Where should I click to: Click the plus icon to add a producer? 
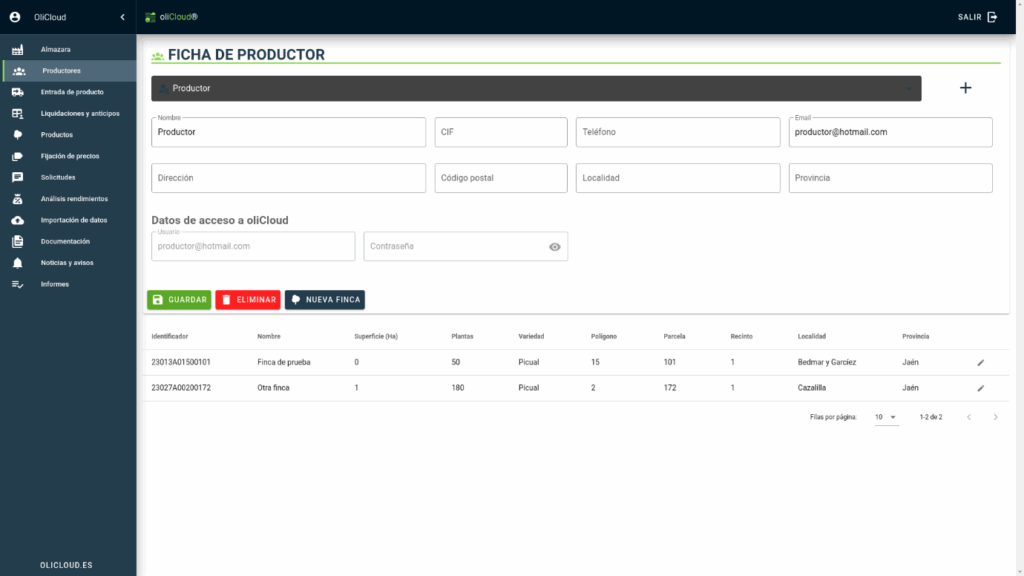(x=965, y=88)
